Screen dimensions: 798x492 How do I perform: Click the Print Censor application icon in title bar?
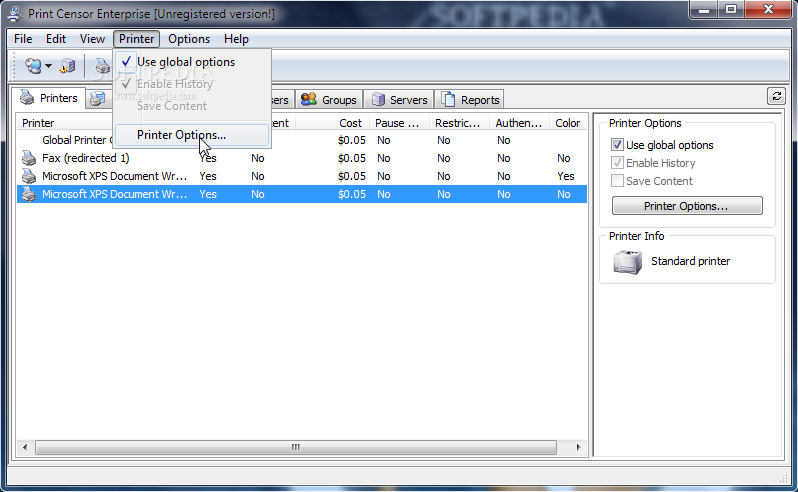coord(15,13)
